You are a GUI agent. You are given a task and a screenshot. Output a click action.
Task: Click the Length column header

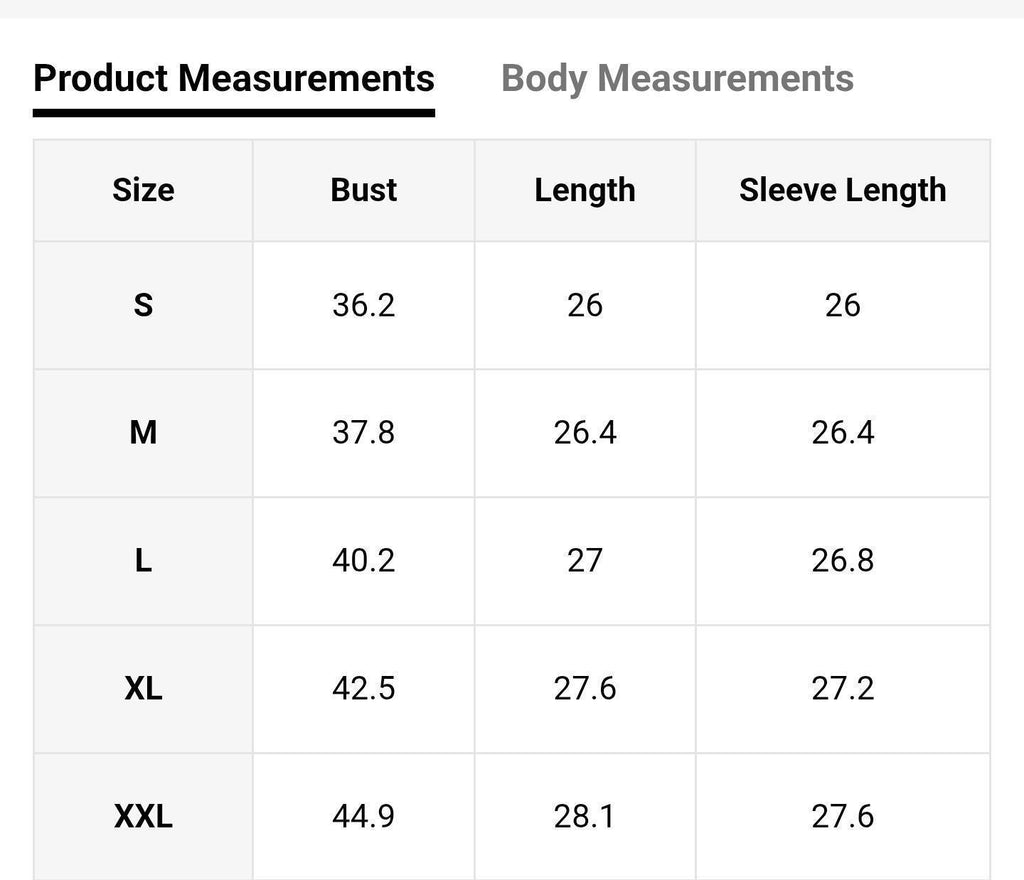pos(584,190)
